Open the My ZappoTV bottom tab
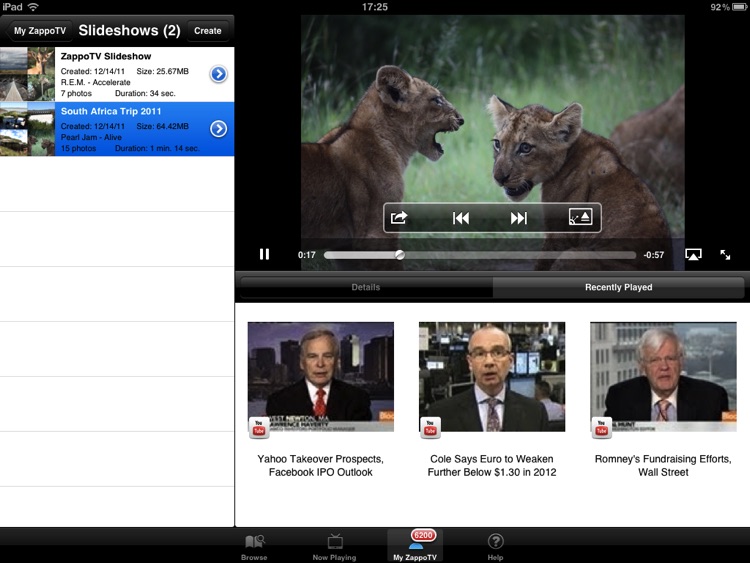 coord(415,547)
